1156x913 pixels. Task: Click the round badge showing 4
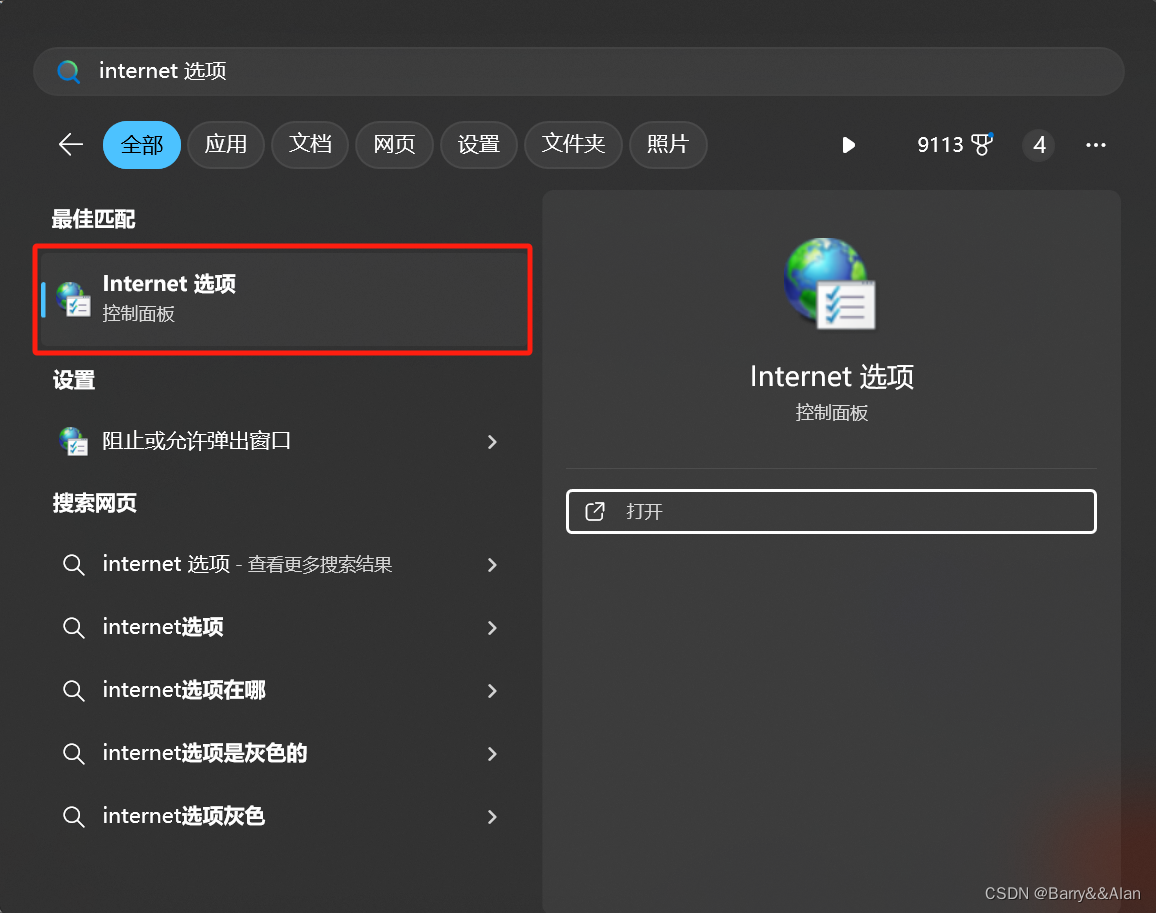pyautogui.click(x=1039, y=145)
